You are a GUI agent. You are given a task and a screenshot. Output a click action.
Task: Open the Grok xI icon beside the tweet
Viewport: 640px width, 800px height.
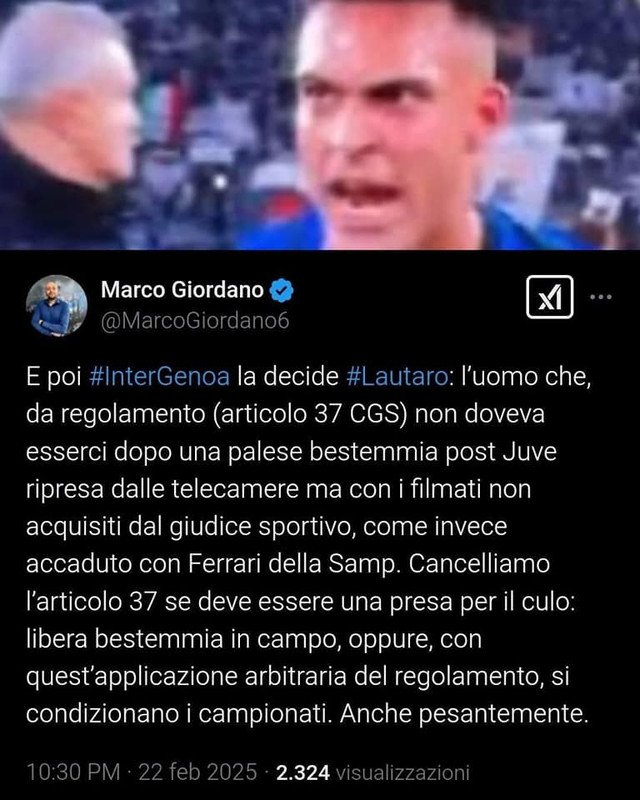pyautogui.click(x=549, y=297)
